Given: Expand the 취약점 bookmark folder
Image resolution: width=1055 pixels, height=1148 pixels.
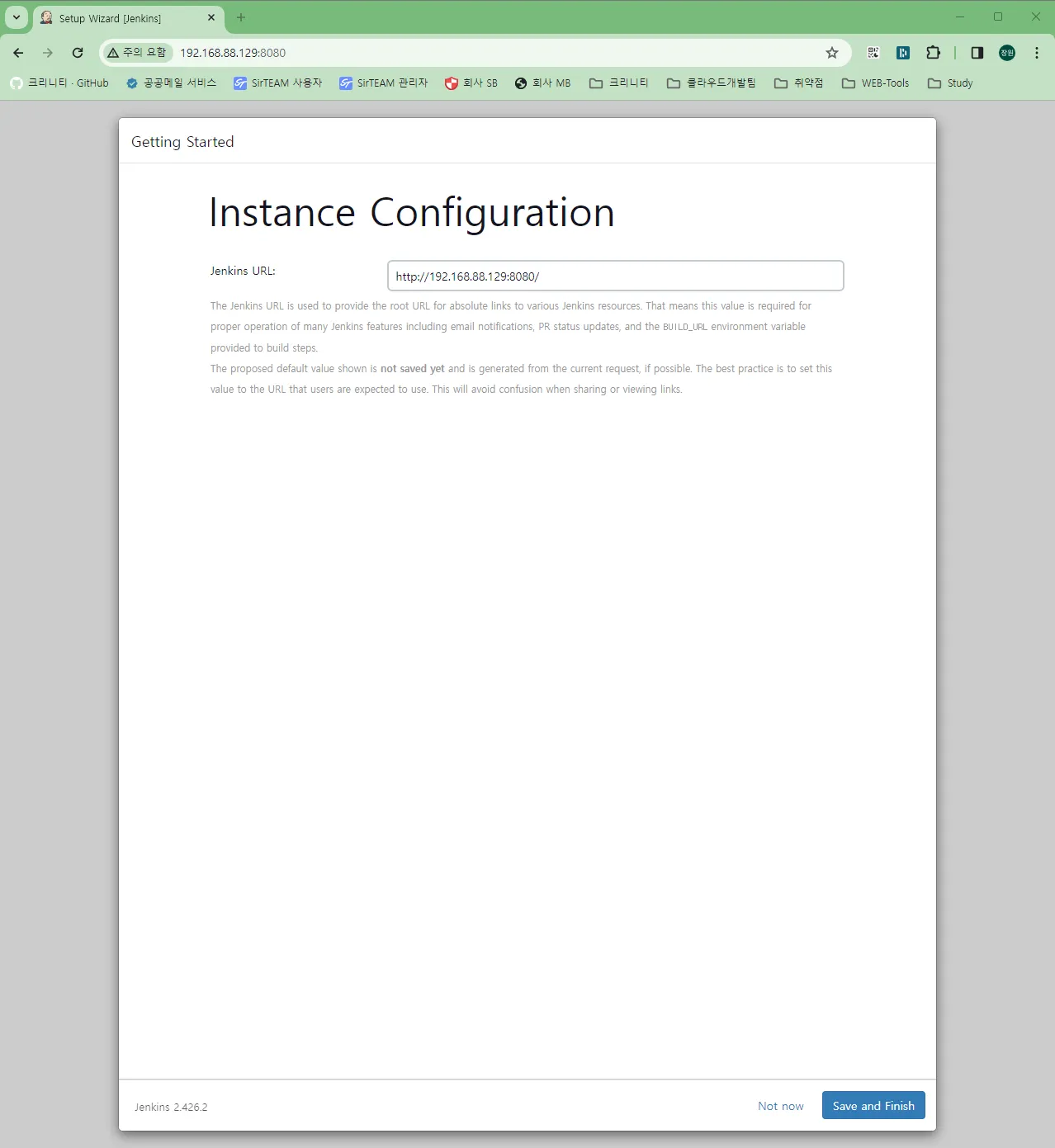Looking at the screenshot, I should [x=798, y=83].
